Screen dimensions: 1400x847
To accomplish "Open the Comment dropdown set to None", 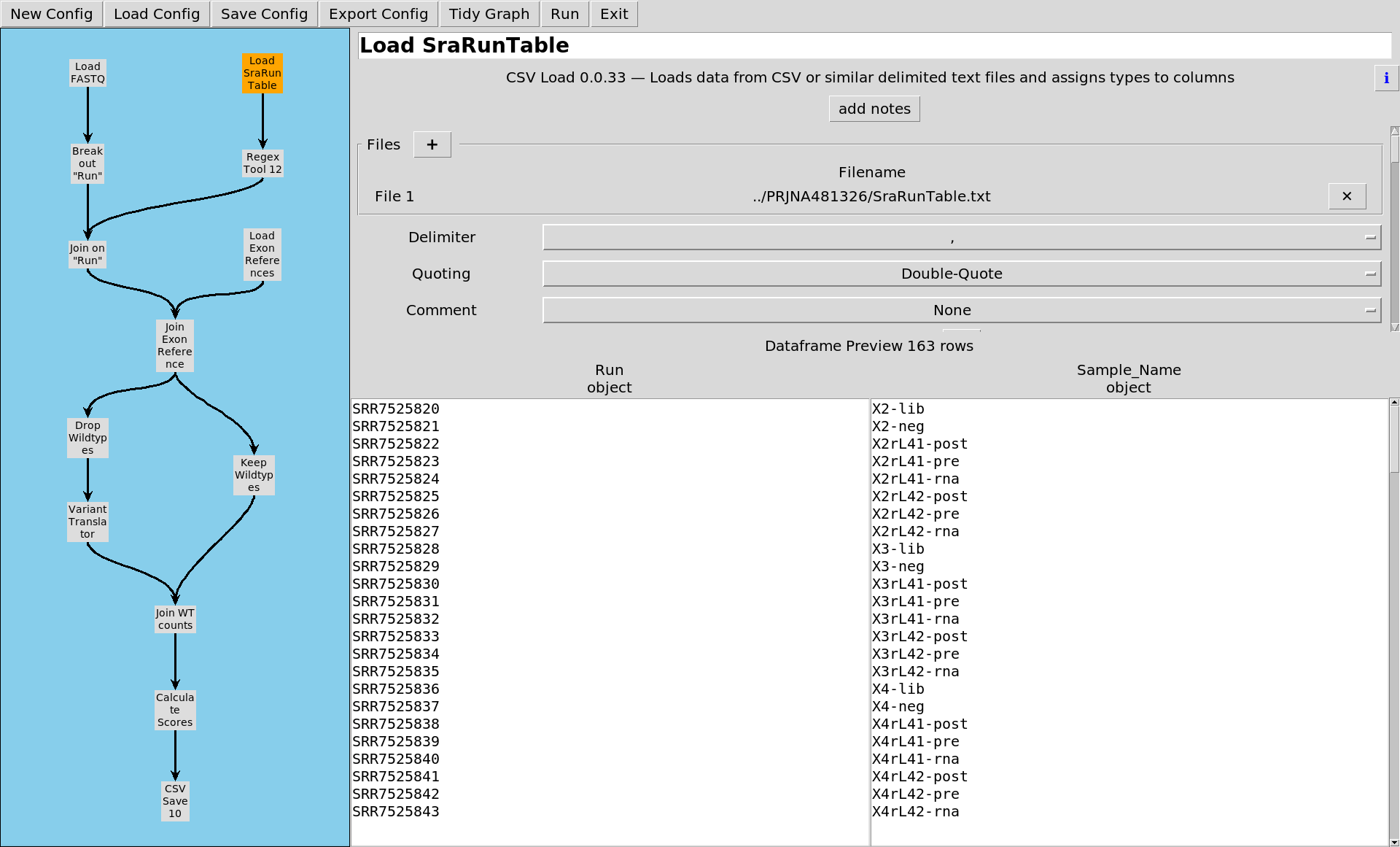I will [x=961, y=310].
